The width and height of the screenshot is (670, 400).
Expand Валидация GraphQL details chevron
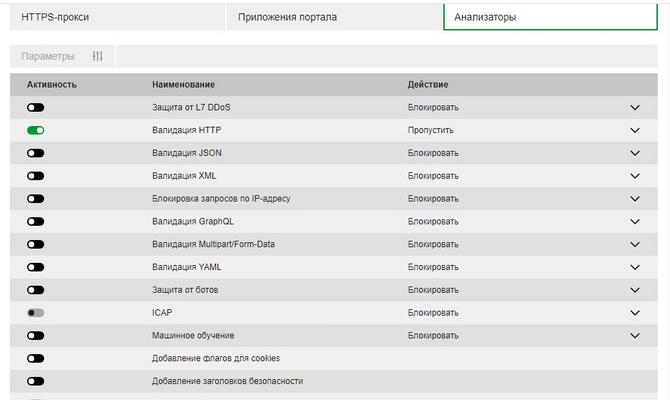634,221
